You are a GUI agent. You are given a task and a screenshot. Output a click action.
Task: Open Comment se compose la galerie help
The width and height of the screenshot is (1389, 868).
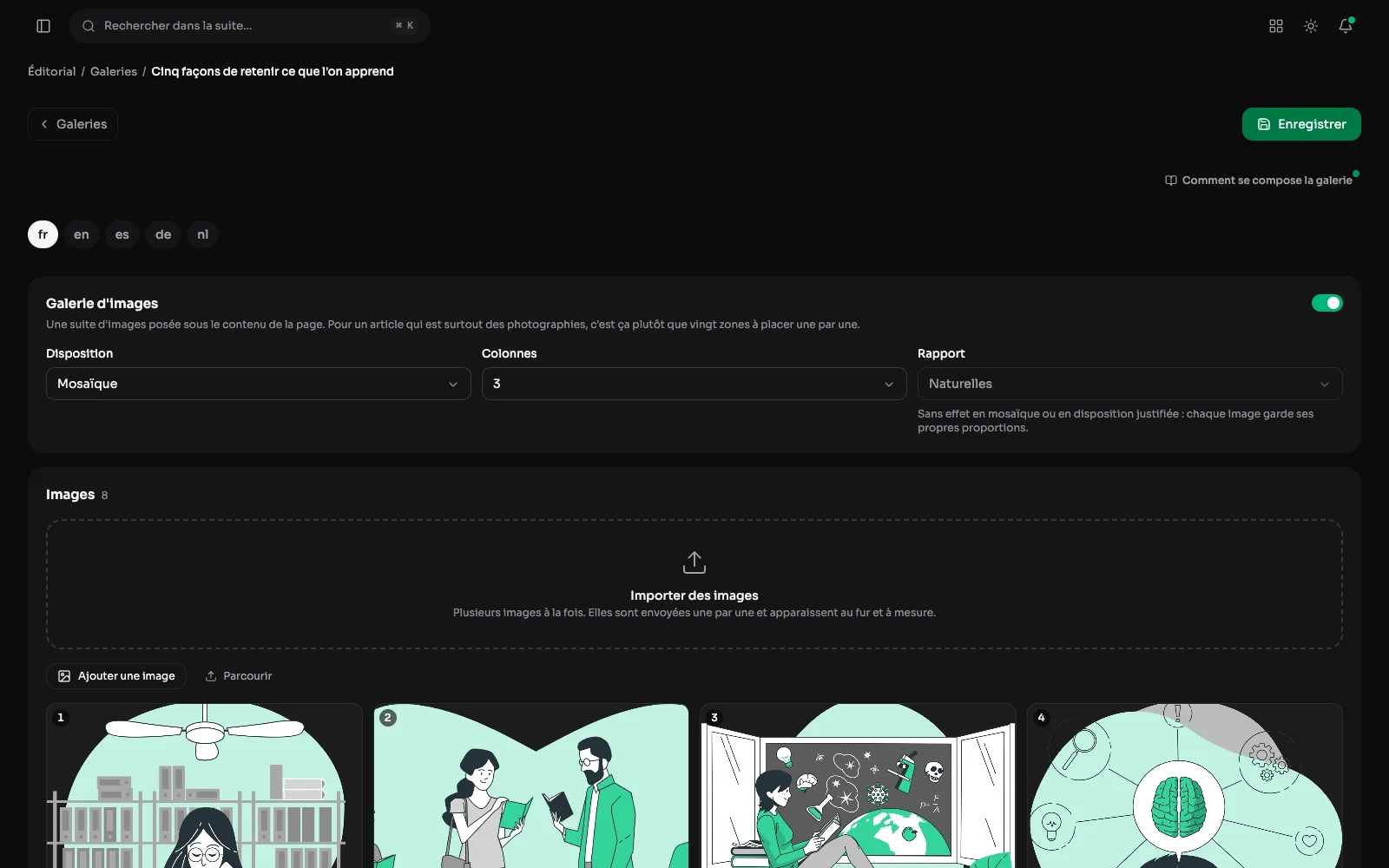click(x=1259, y=181)
